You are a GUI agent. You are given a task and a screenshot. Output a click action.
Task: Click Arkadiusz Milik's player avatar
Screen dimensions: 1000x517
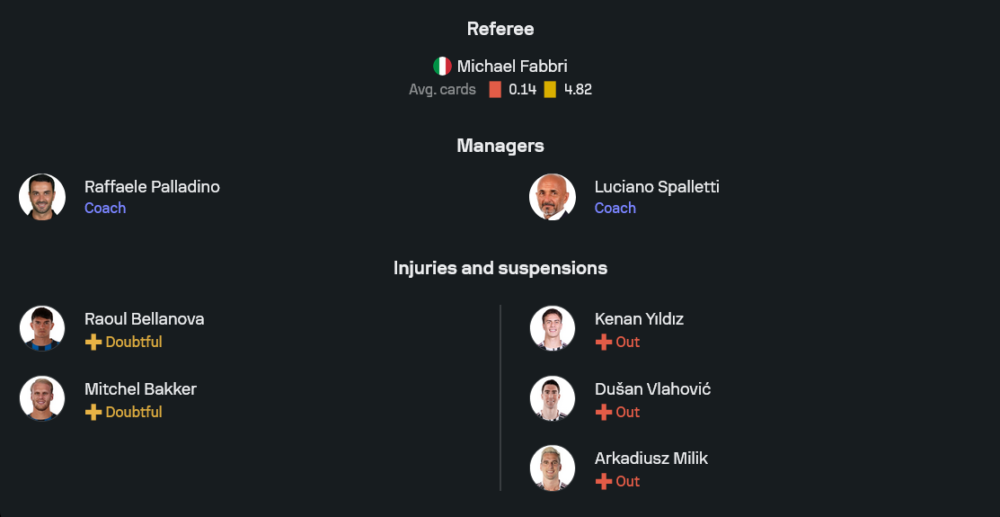(x=552, y=468)
